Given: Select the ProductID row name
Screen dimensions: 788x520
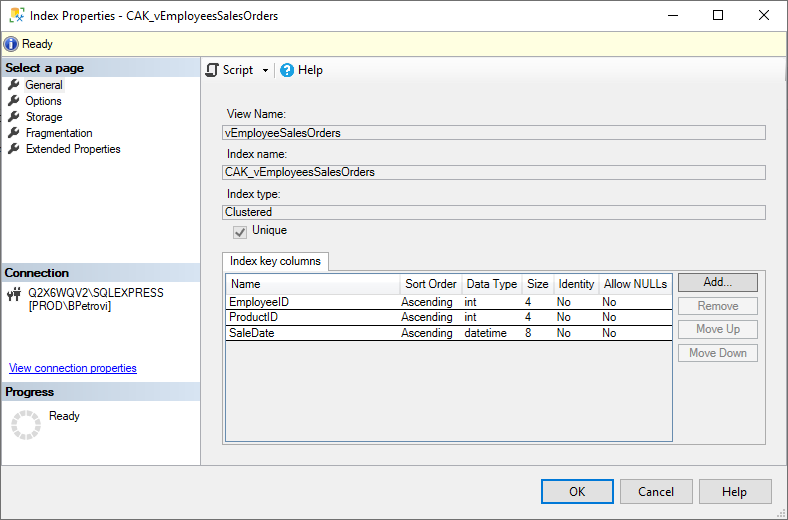Looking at the screenshot, I should 253,317.
